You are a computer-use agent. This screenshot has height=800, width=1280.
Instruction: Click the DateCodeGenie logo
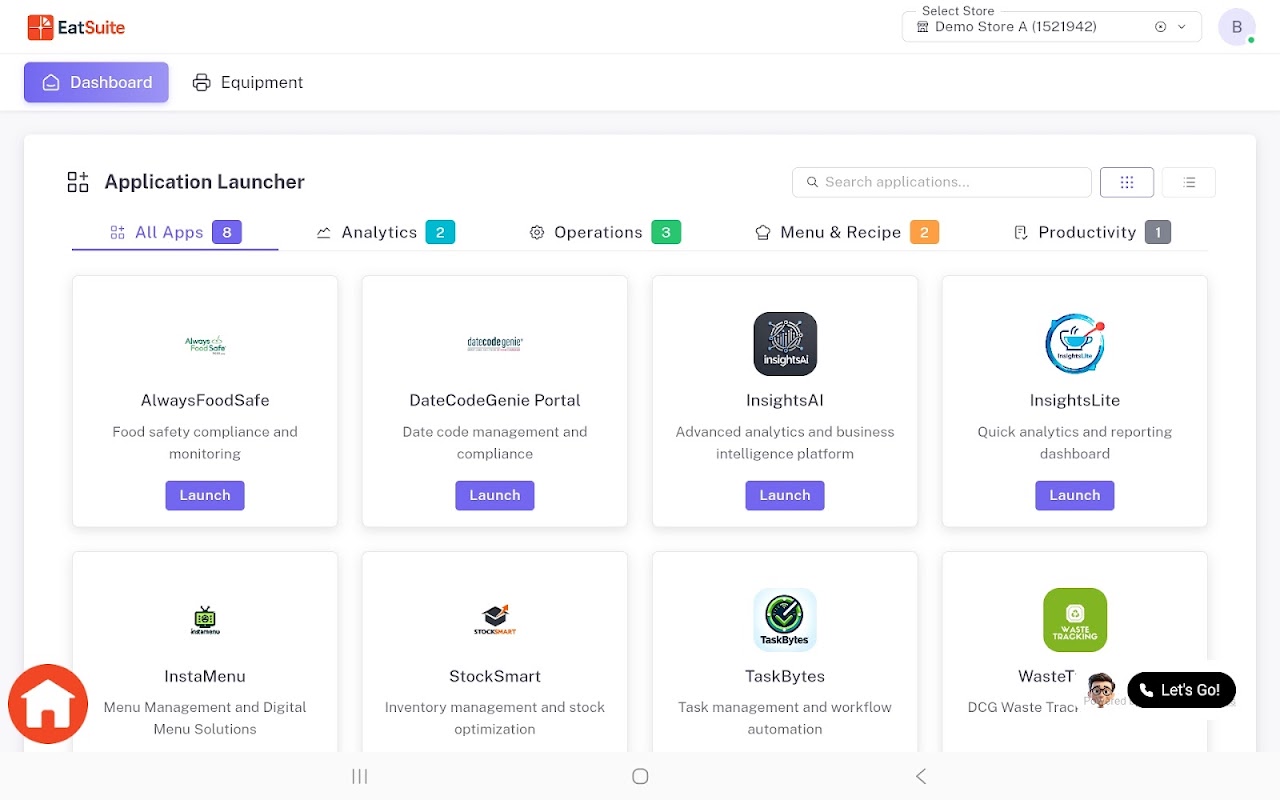(495, 344)
